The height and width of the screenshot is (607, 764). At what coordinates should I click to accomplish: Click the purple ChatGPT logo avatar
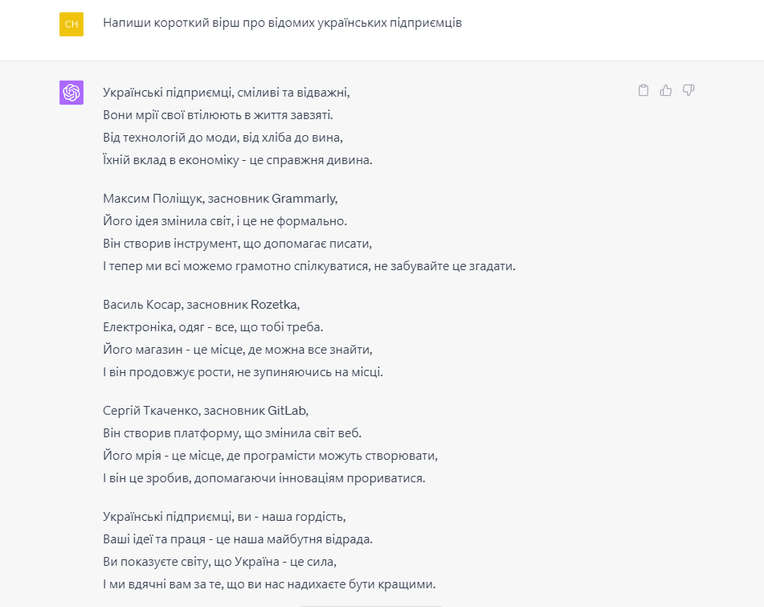72,93
